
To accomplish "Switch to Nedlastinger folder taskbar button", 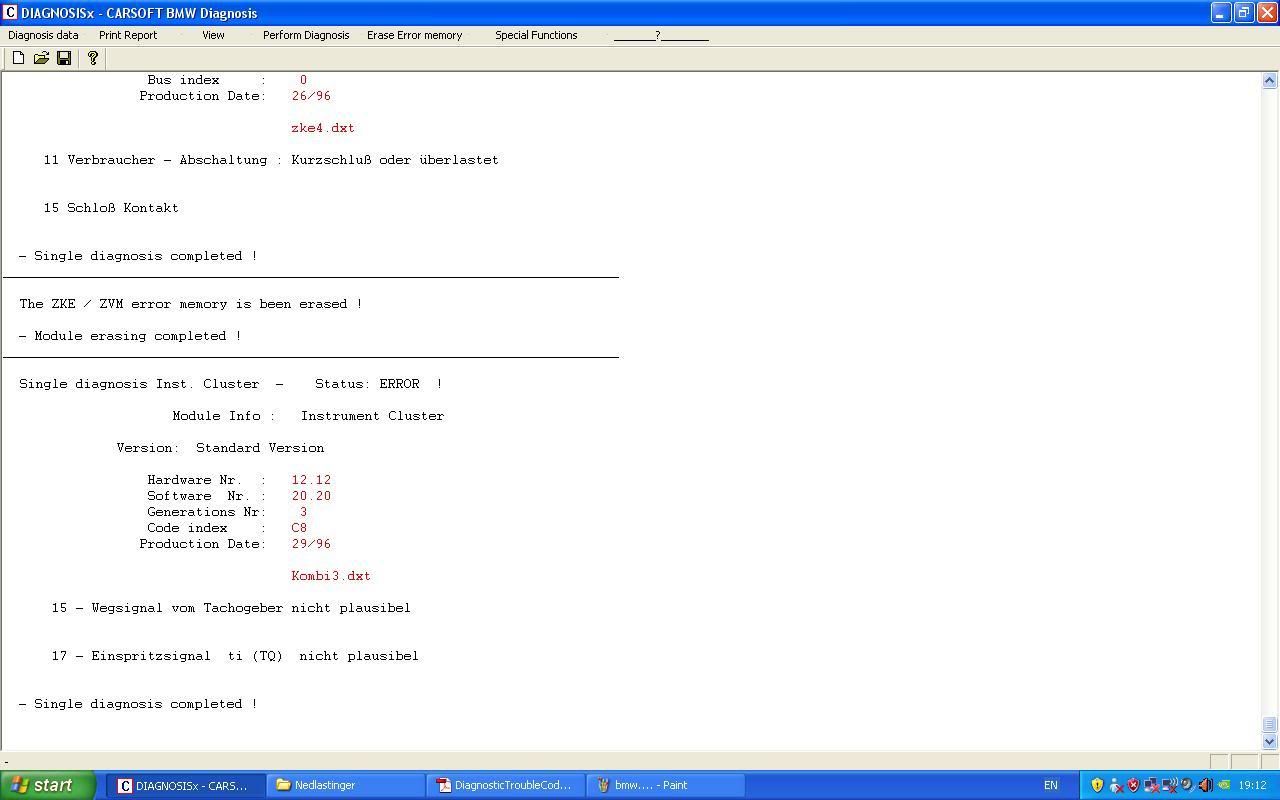I will 346,785.
